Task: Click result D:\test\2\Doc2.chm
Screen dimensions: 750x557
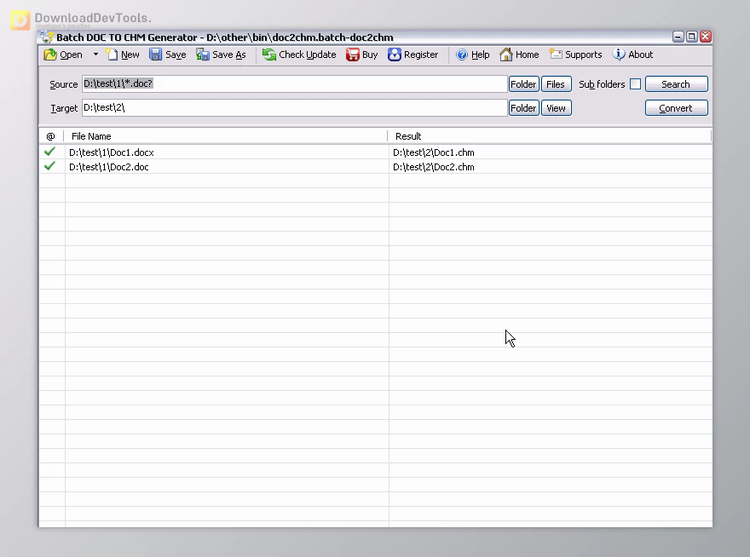Action: (433, 167)
